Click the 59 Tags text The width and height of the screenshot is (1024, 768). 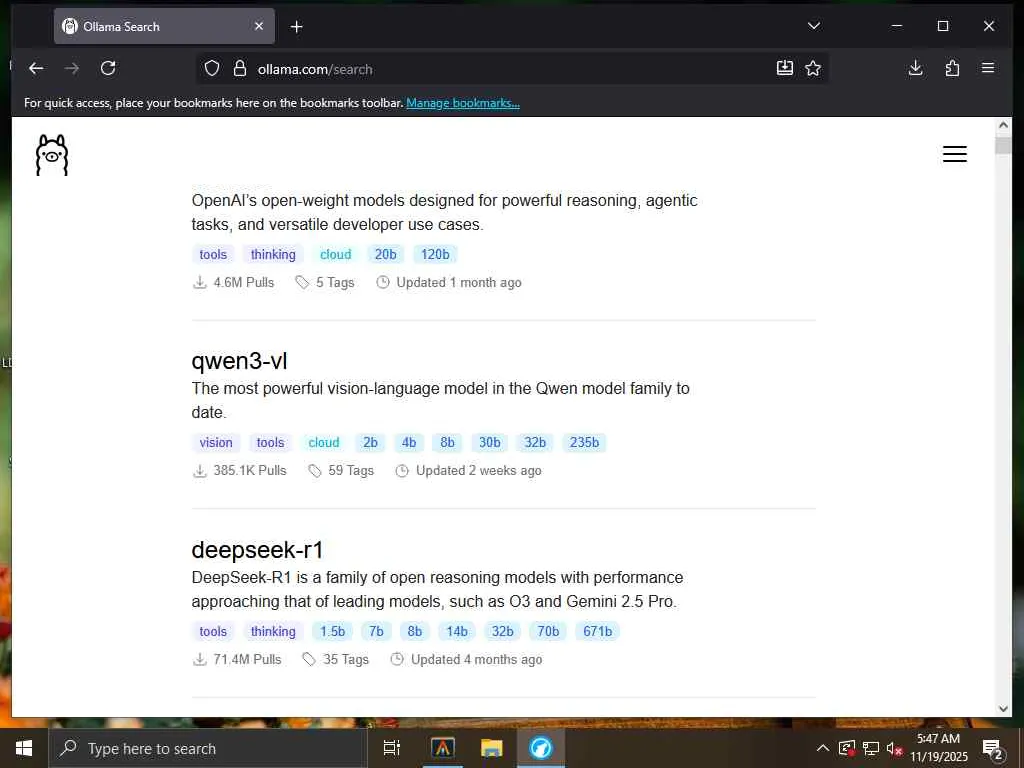[351, 471]
